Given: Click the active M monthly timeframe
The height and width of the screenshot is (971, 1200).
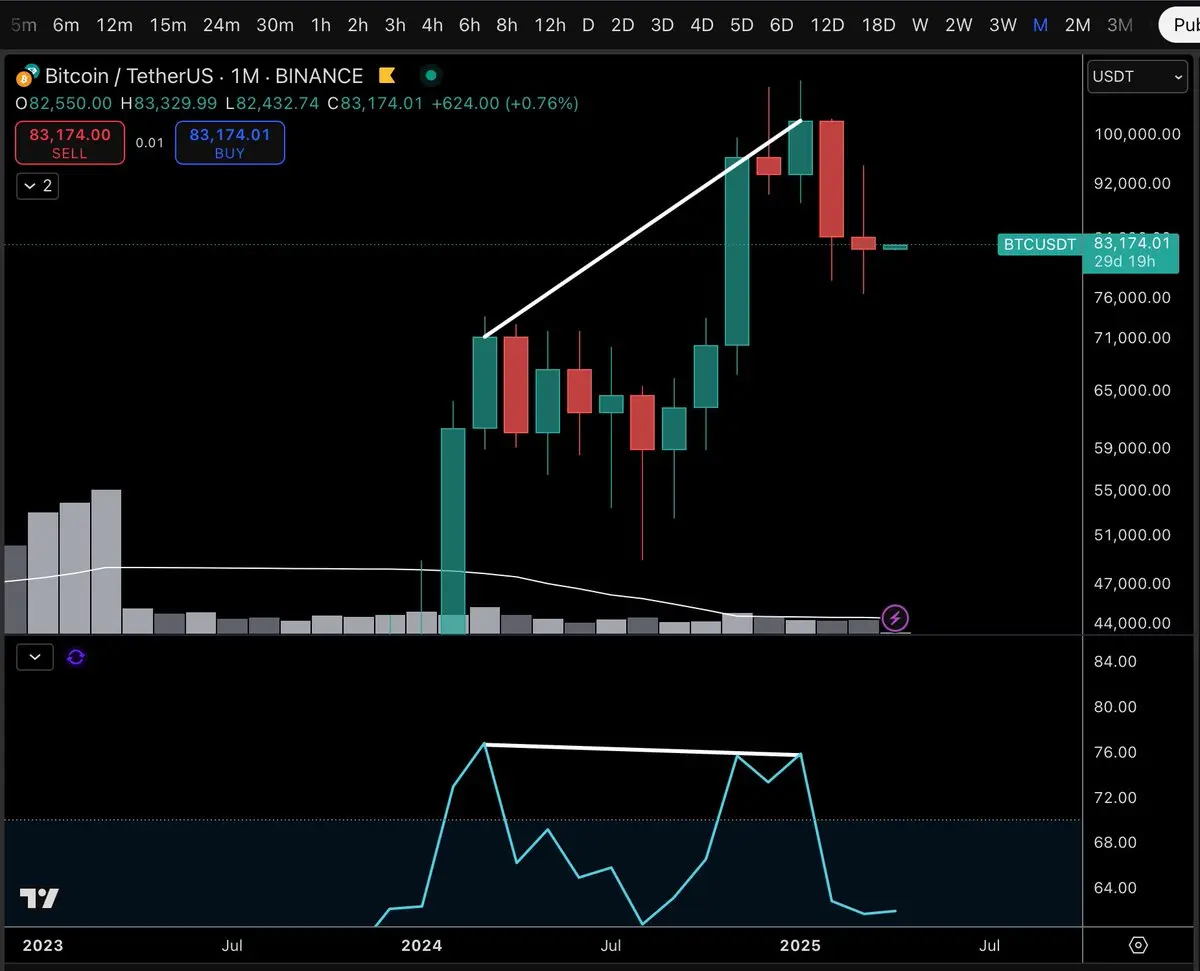Looking at the screenshot, I should click(1041, 25).
